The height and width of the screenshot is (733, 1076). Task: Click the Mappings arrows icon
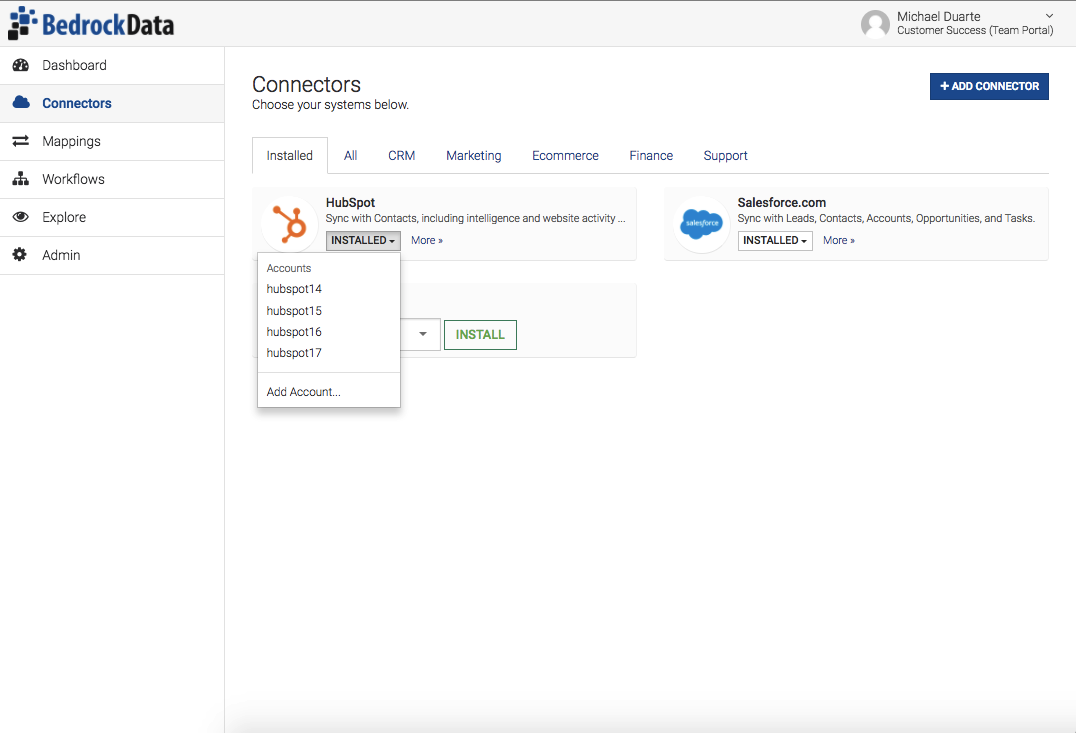pos(21,141)
